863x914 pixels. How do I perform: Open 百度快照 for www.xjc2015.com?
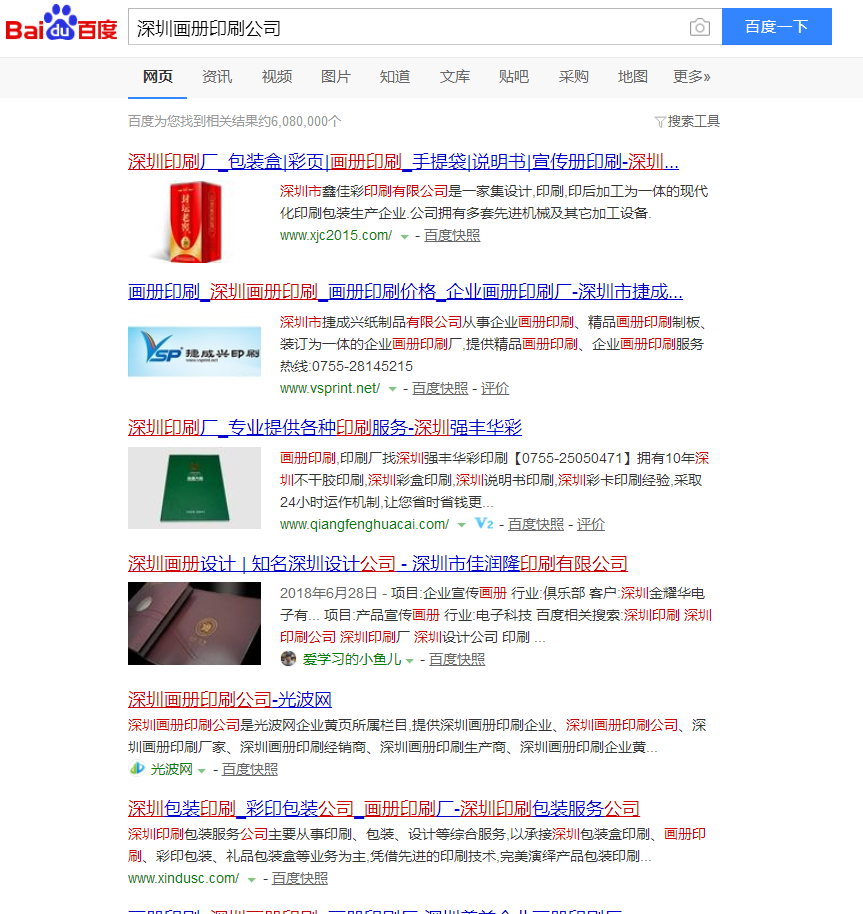click(452, 235)
